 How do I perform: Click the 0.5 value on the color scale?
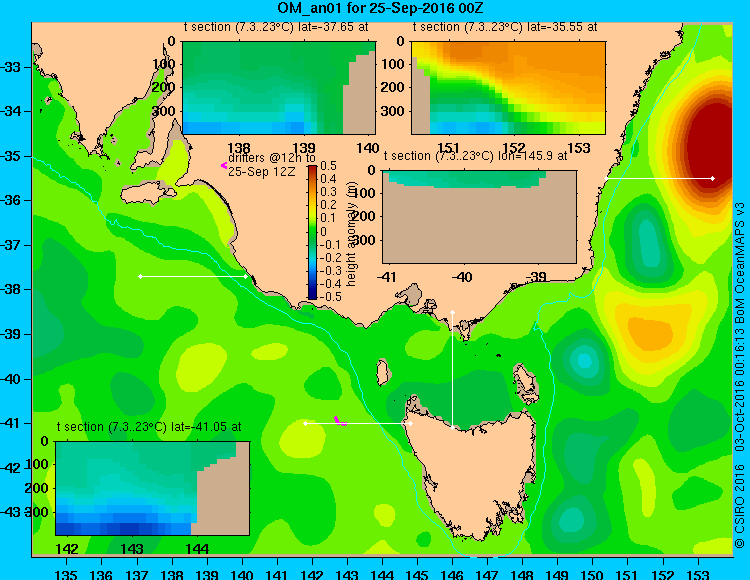click(x=329, y=165)
